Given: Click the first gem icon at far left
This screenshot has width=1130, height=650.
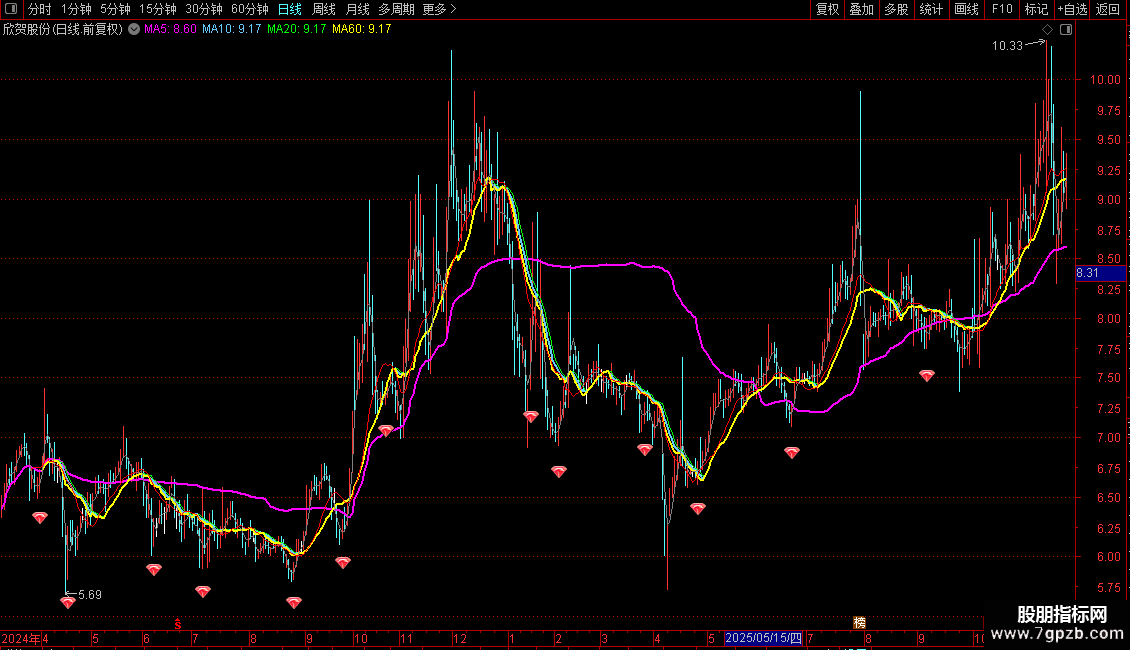Looking at the screenshot, I should coord(40,518).
